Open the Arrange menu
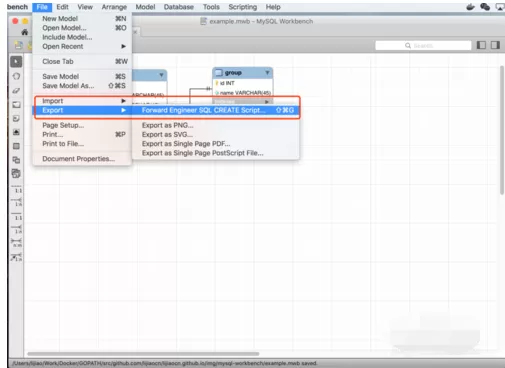This screenshot has width=505, height=368. coord(114,7)
